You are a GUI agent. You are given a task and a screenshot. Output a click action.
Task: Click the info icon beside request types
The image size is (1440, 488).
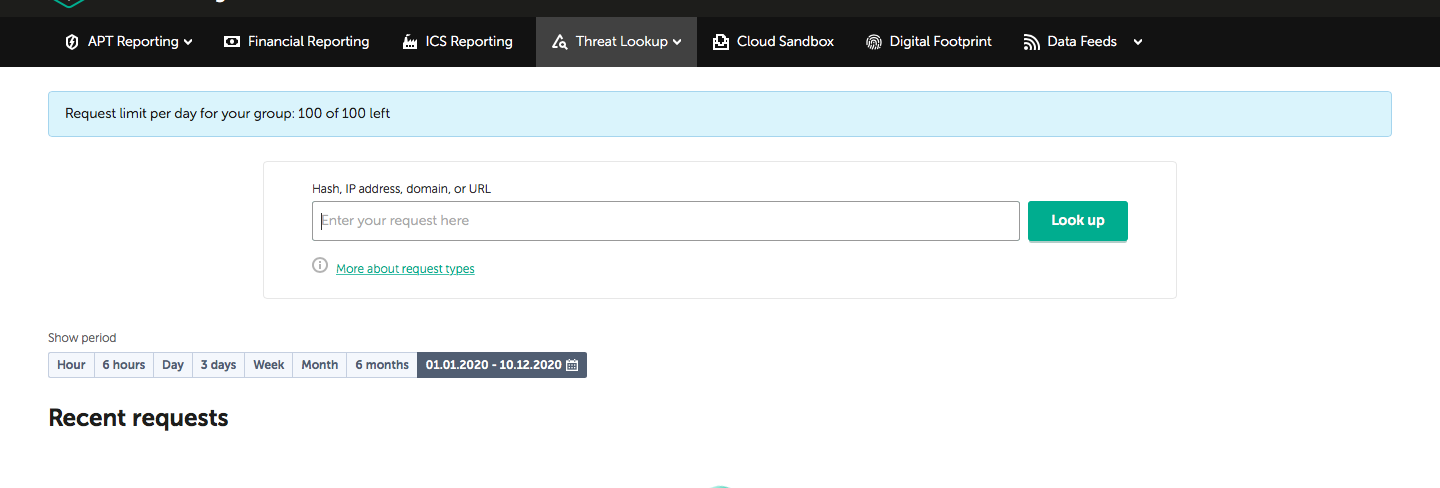320,266
